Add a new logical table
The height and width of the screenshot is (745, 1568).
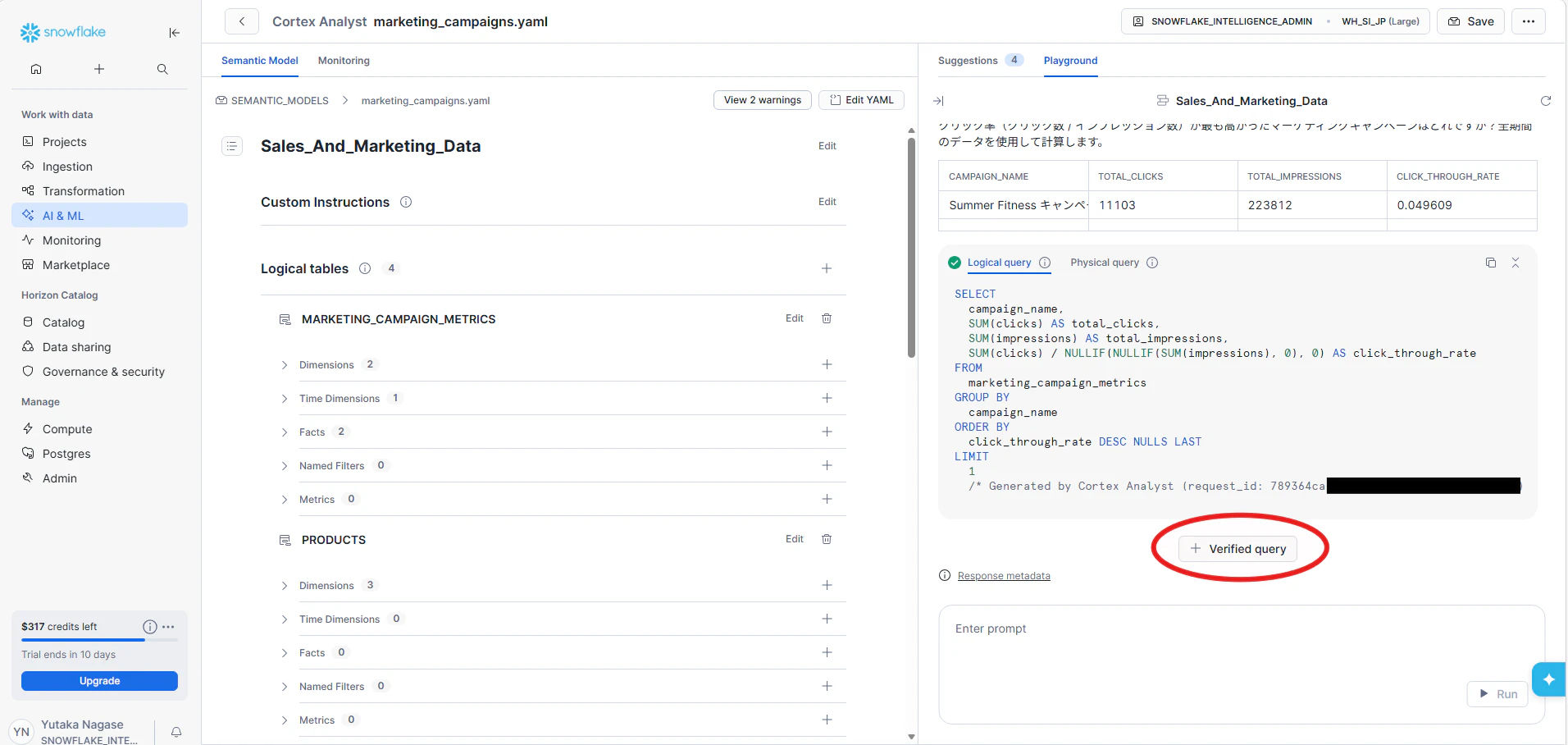click(x=827, y=268)
